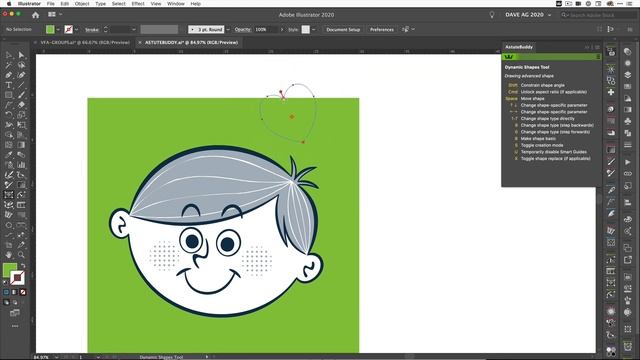The width and height of the screenshot is (640, 360).
Task: Open the Links chain icon panel
Action: click(x=628, y=174)
